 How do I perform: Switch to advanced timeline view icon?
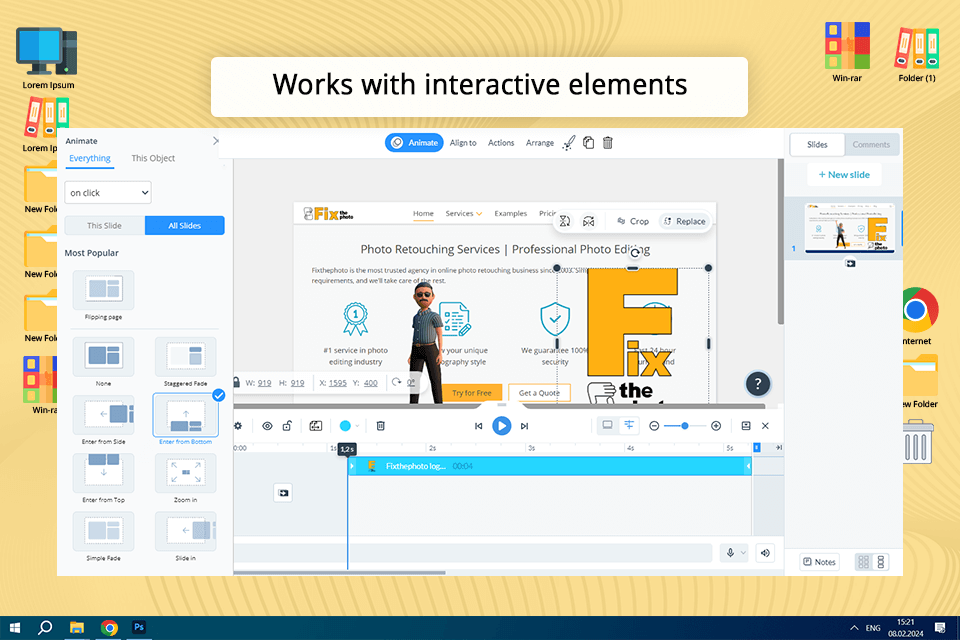(x=629, y=425)
